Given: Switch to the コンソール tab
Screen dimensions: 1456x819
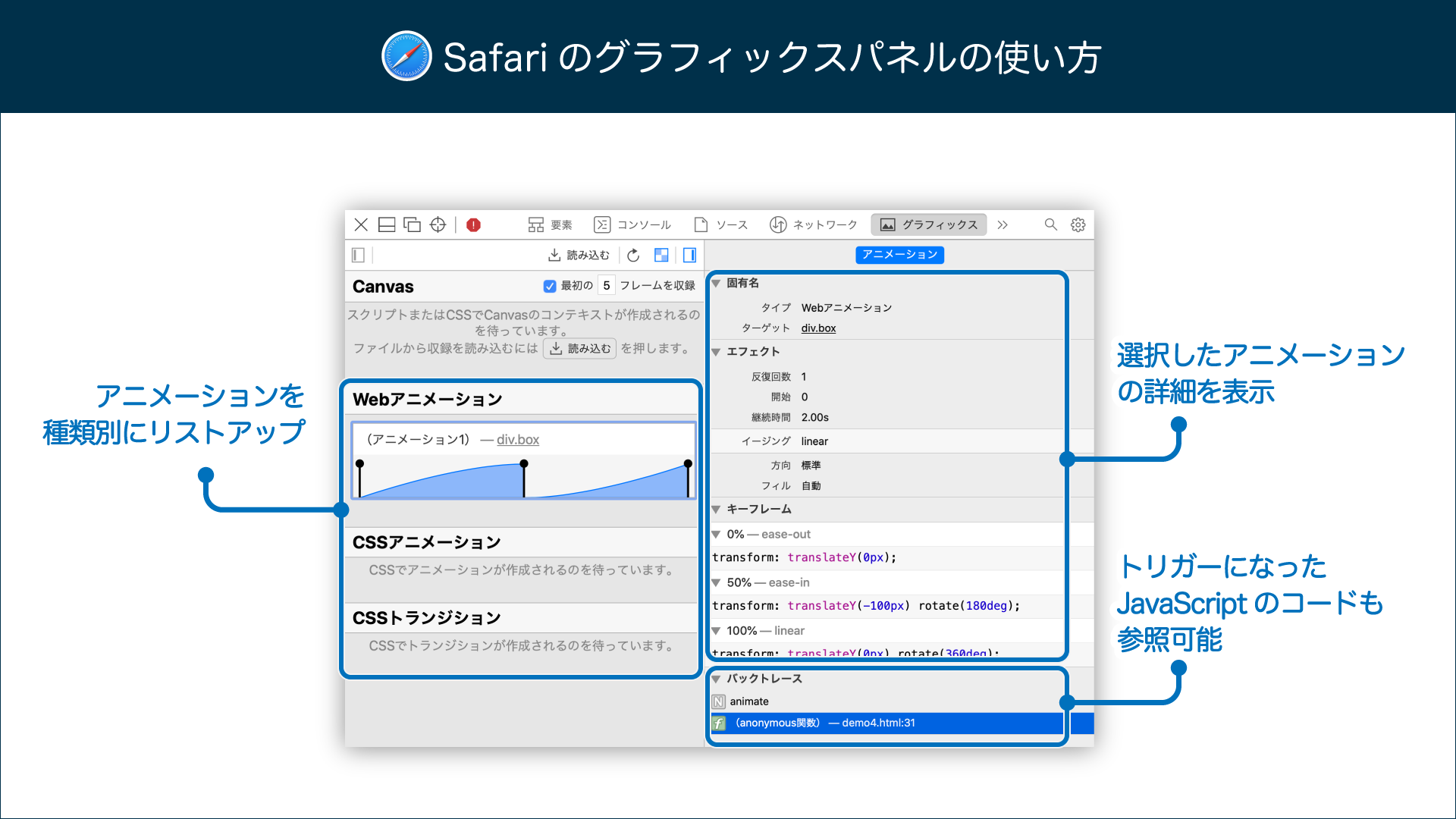Looking at the screenshot, I should pyautogui.click(x=632, y=224).
